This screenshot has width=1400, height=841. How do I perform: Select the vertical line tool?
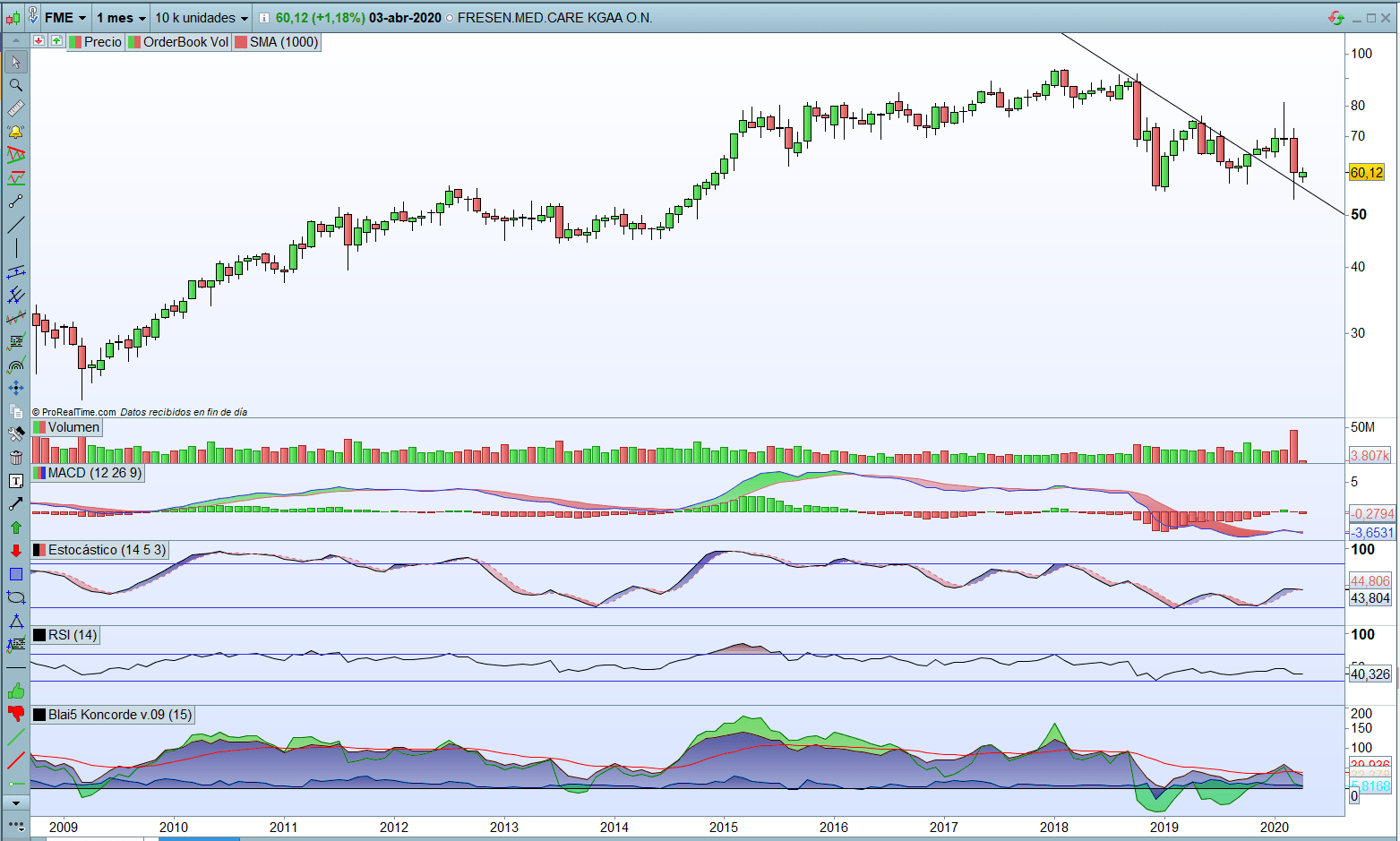[15, 248]
